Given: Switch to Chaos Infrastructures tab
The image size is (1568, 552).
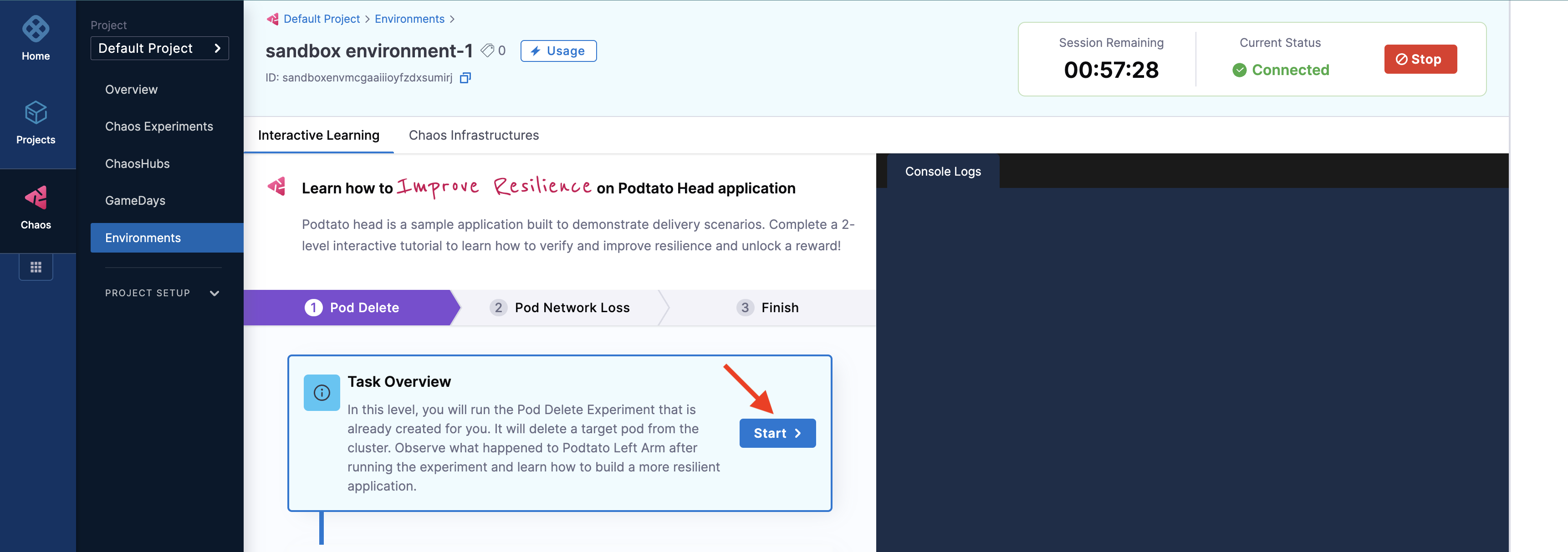Looking at the screenshot, I should (x=474, y=135).
